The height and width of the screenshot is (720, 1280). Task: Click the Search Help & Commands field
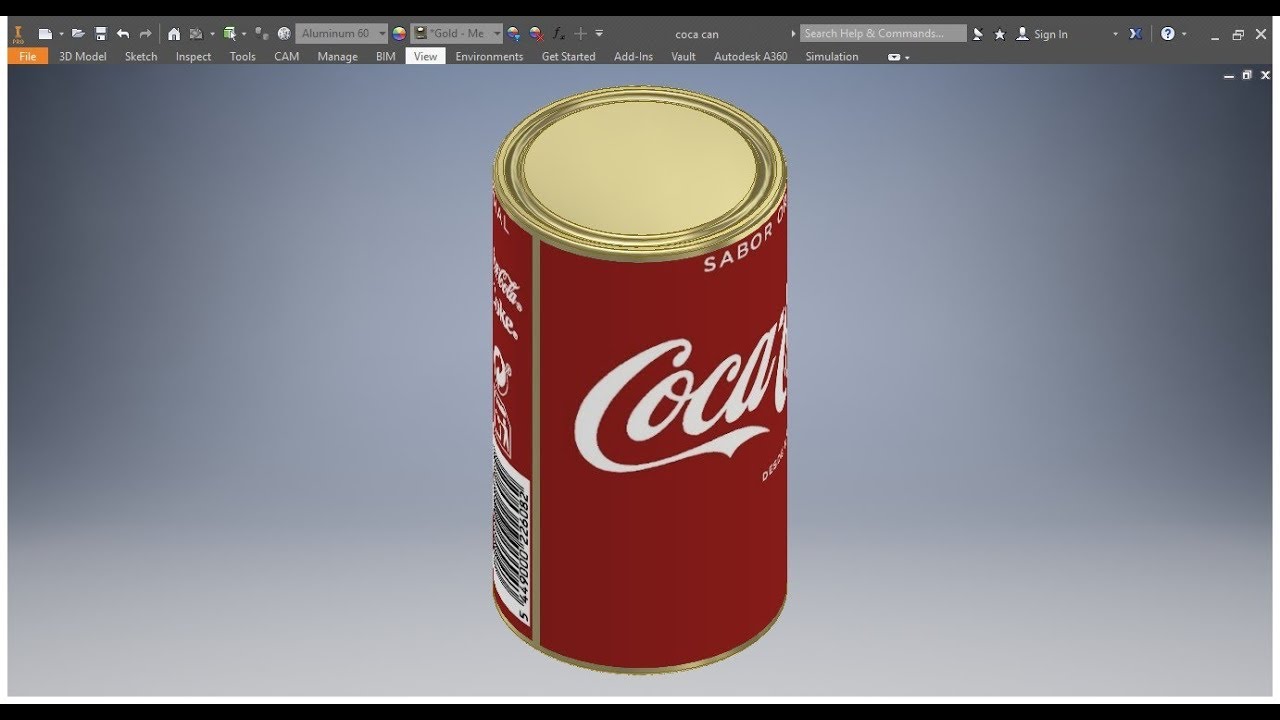(x=883, y=34)
